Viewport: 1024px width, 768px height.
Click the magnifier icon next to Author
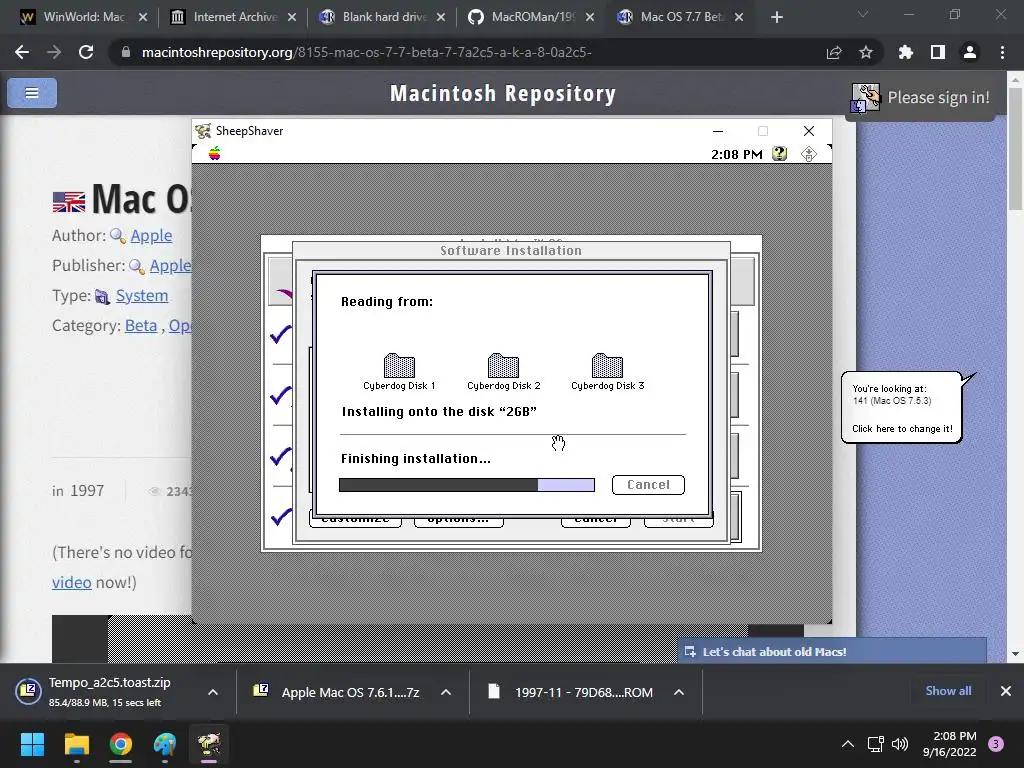pyautogui.click(x=118, y=236)
